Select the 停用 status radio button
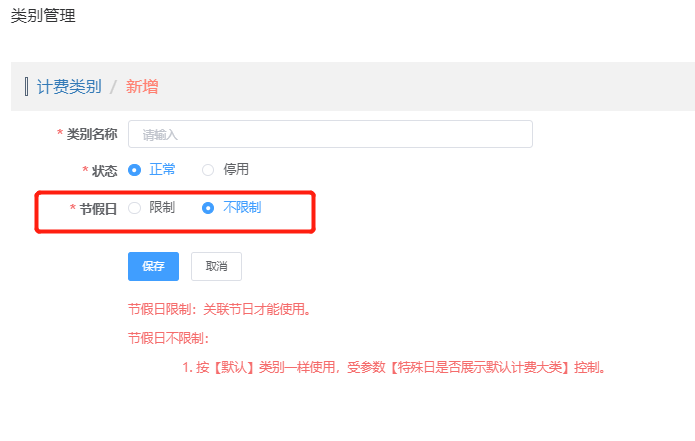This screenshot has height=441, width=695. click(208, 170)
